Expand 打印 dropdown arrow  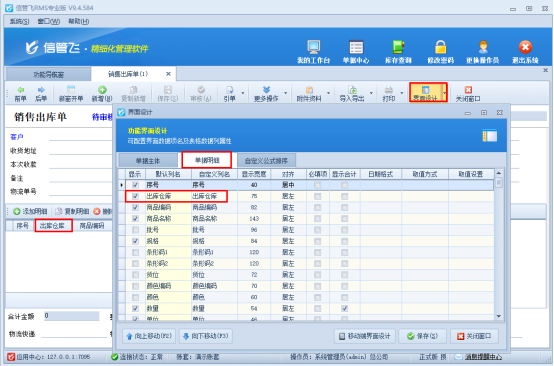click(x=402, y=93)
